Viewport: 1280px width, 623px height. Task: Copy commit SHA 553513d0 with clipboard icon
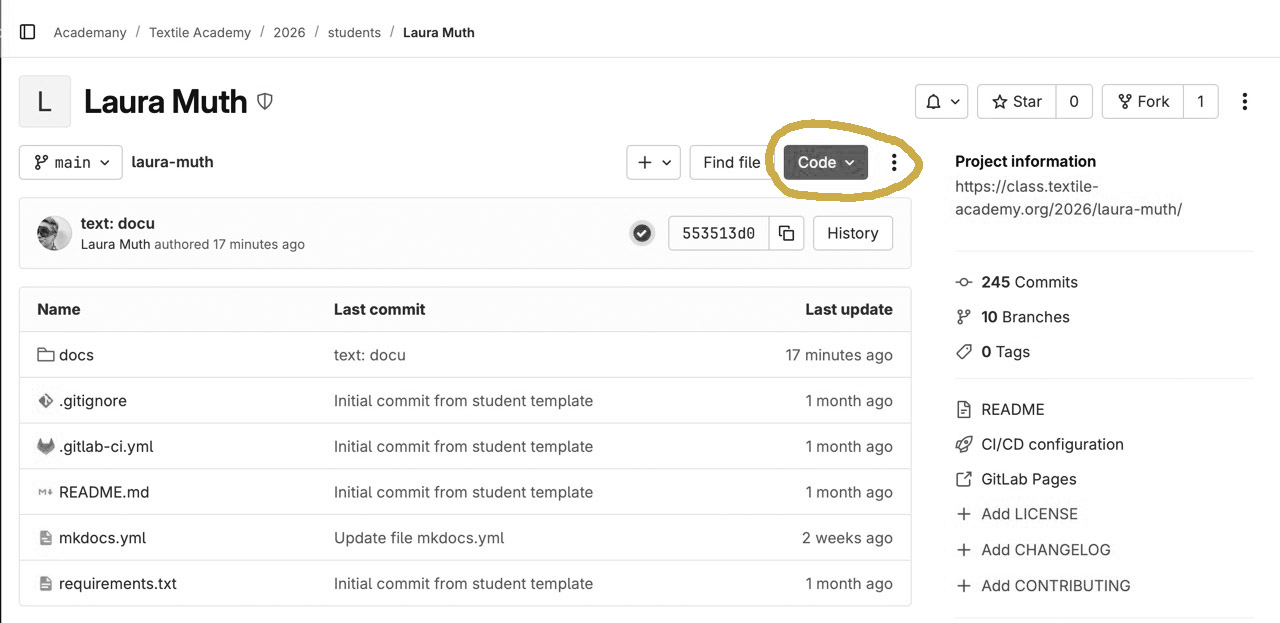pos(787,233)
